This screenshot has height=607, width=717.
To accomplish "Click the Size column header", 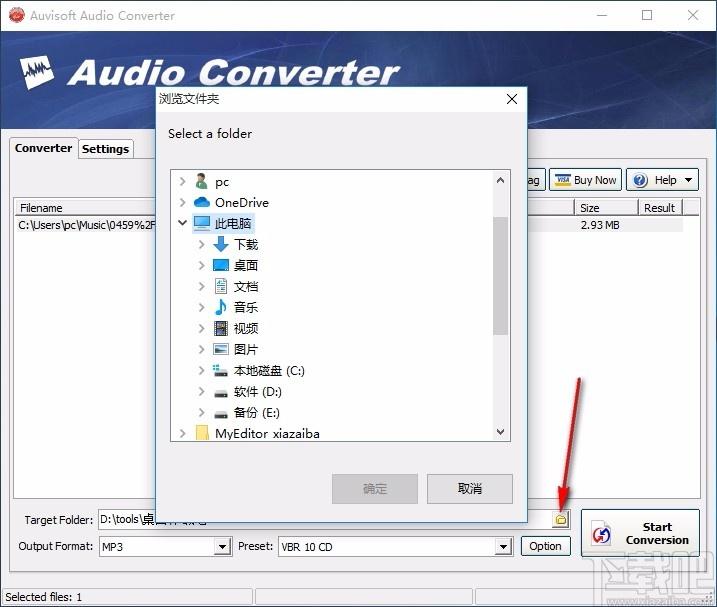I will pos(606,208).
